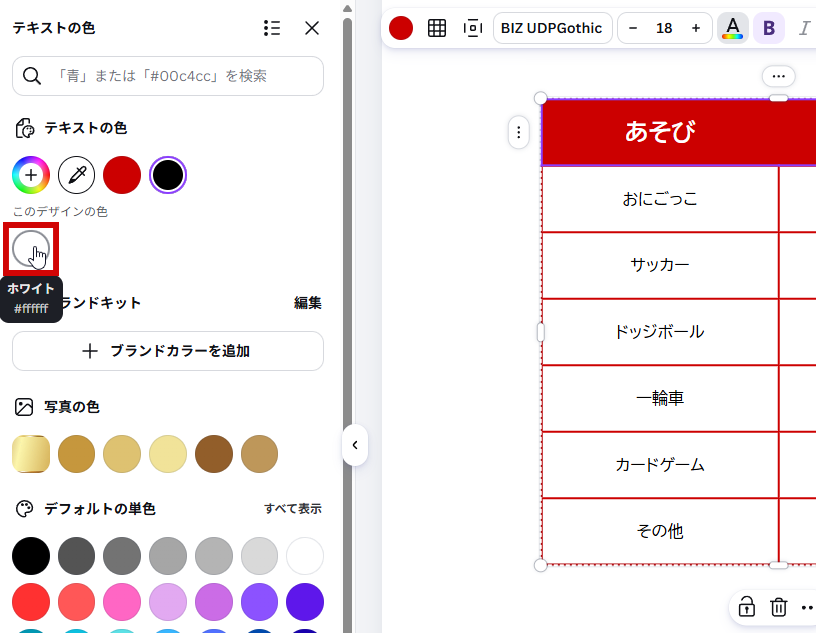
Task: Click the default colors palette icon
Action: click(24, 509)
